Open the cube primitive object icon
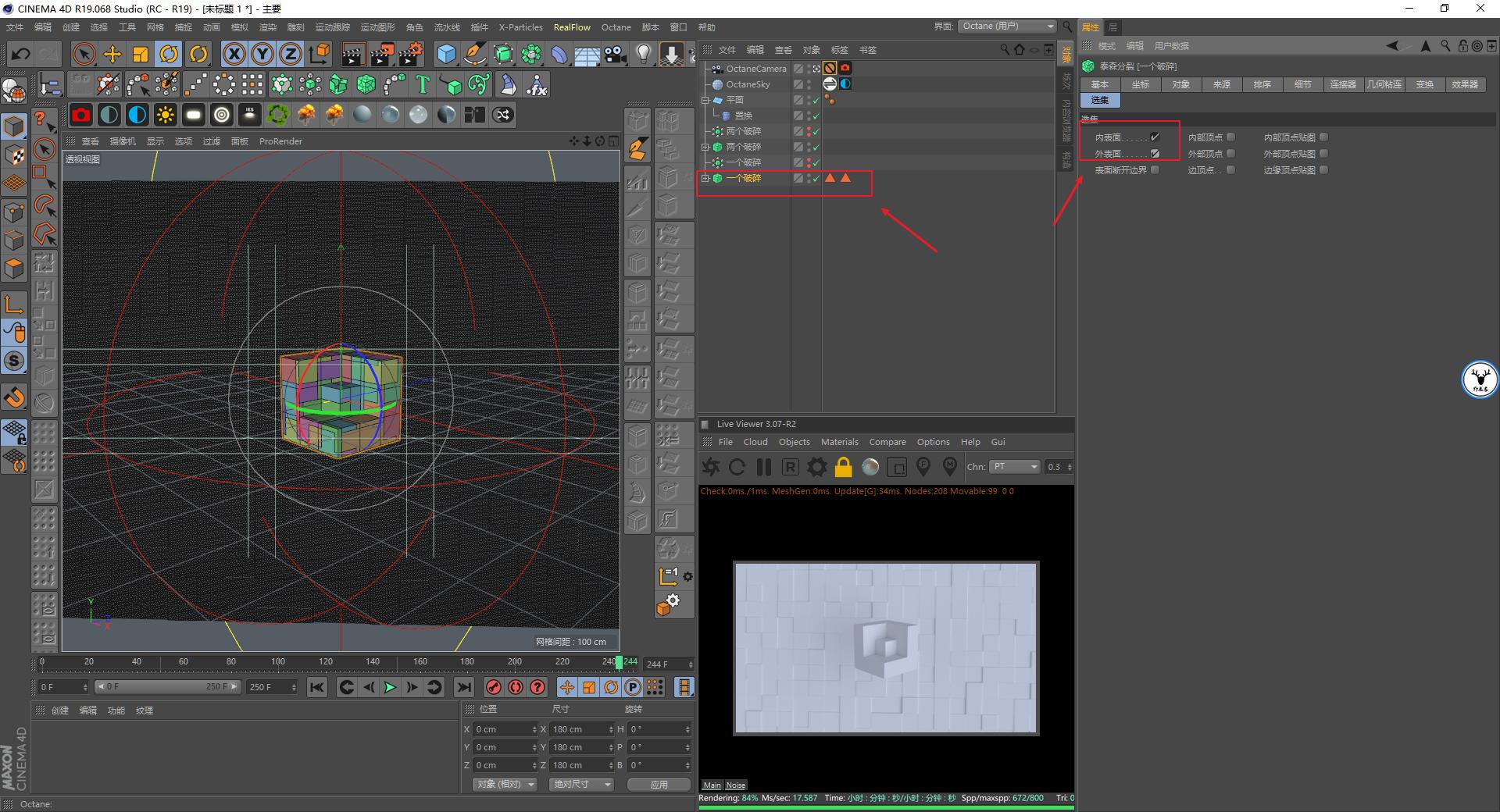 coord(447,54)
